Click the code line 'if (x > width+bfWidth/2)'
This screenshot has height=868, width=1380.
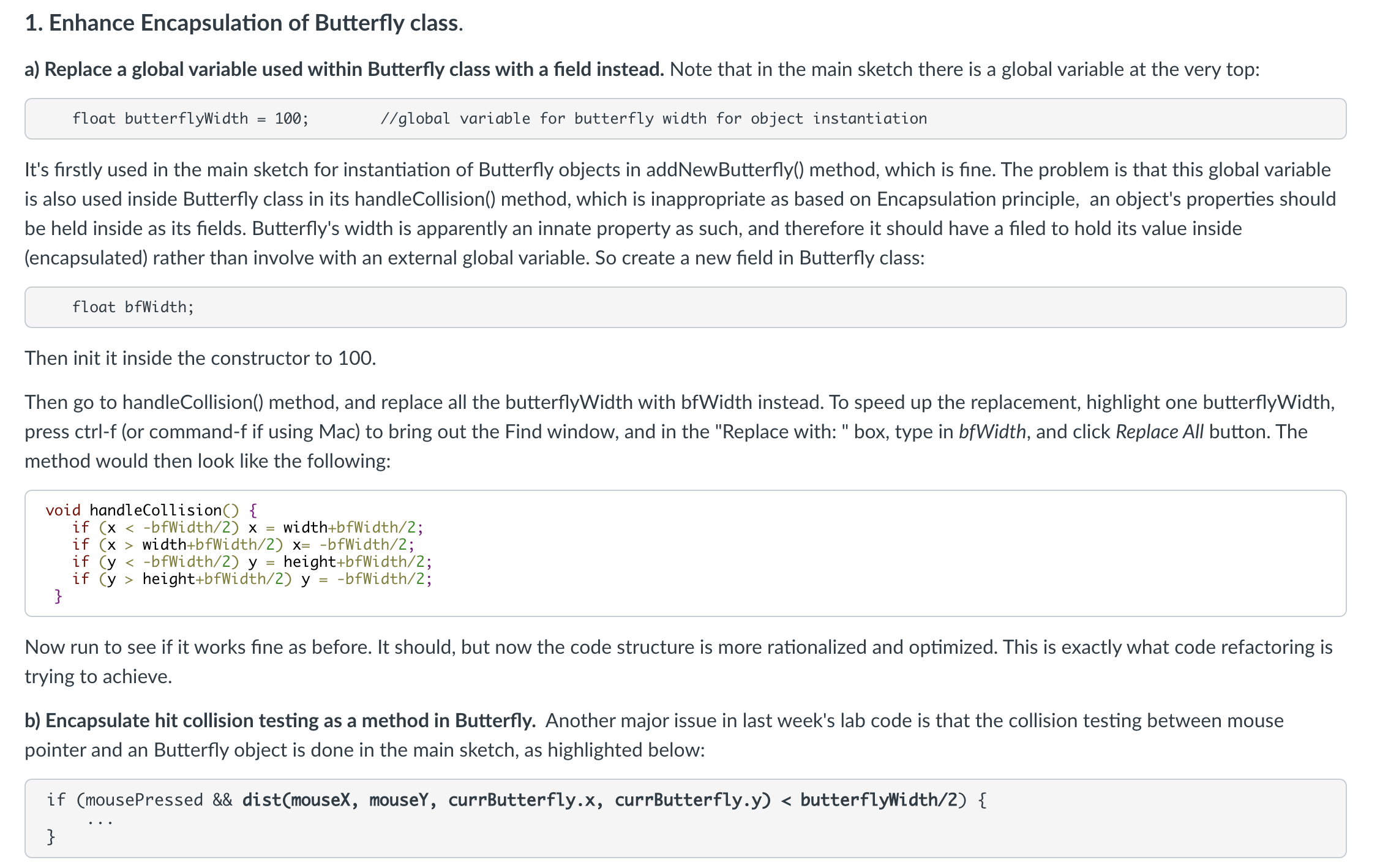point(243,544)
